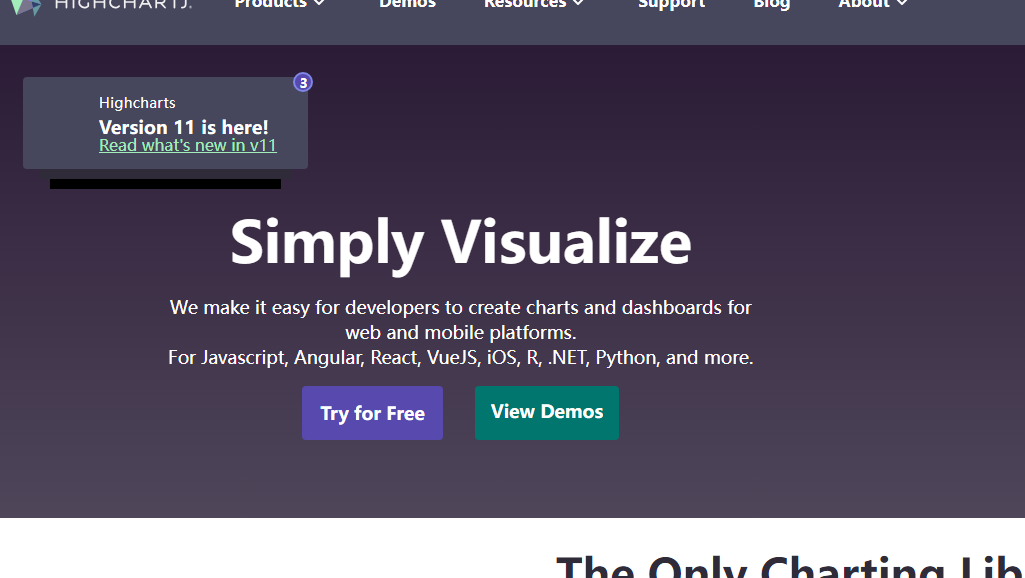Click the notification badge showing 3
This screenshot has height=578, width=1025.
303,82
